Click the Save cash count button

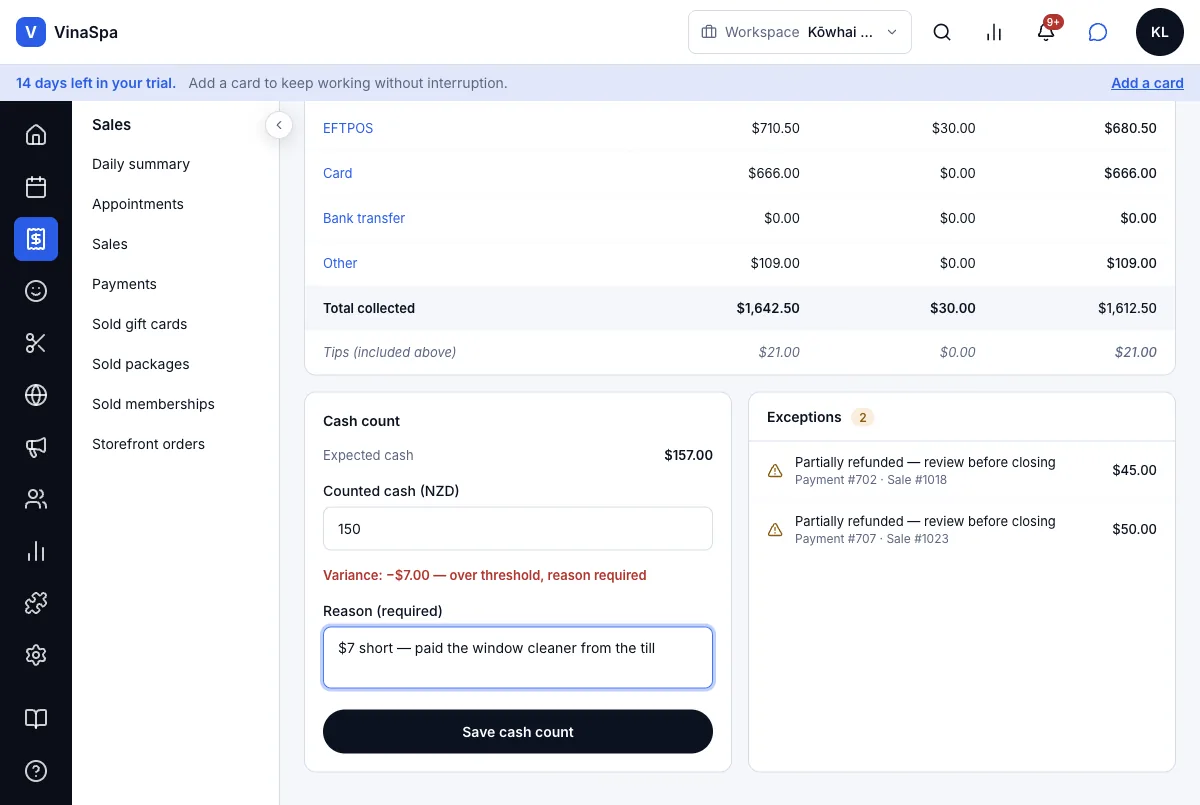pyautogui.click(x=518, y=732)
